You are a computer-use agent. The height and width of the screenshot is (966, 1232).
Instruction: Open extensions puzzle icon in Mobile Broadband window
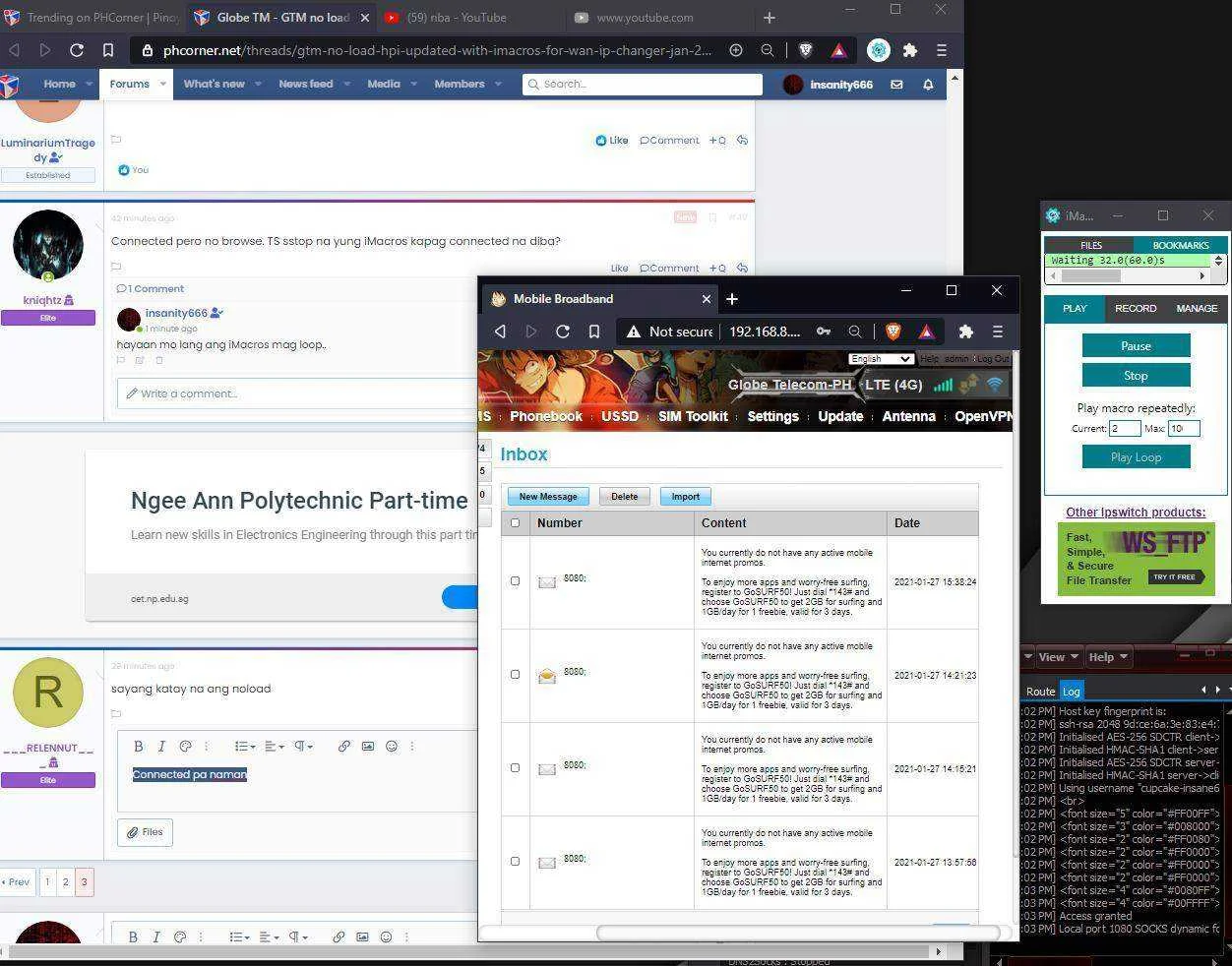[965, 332]
